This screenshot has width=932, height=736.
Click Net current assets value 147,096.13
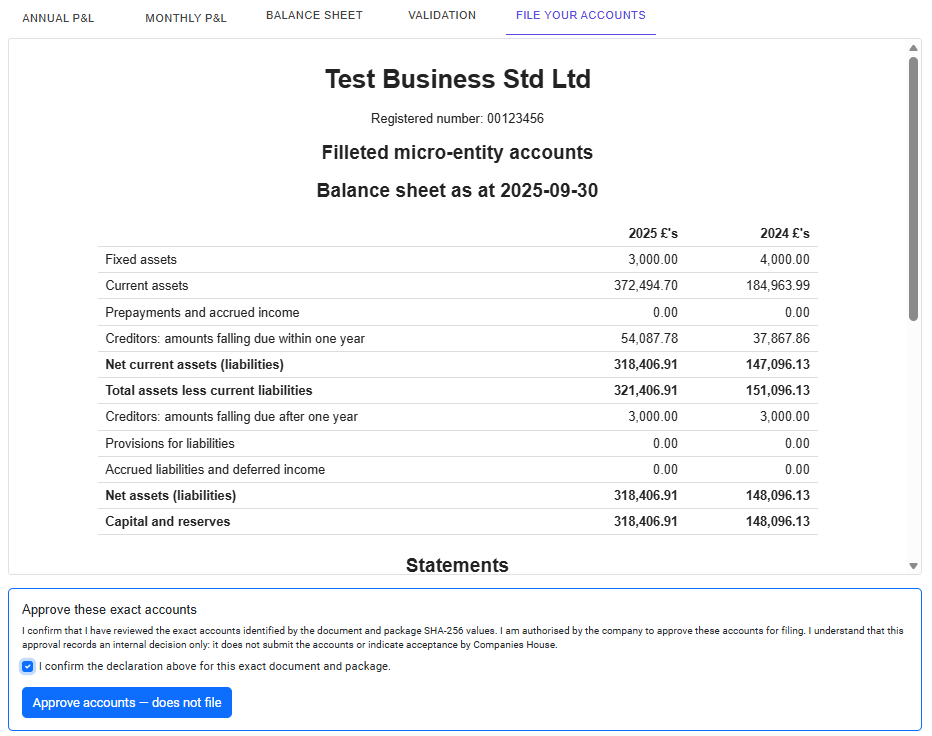coord(778,364)
